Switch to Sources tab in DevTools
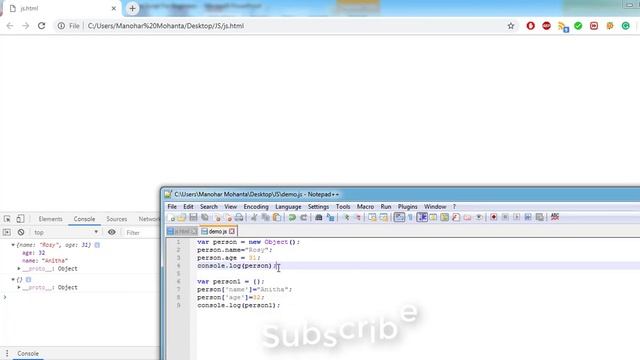Viewport: 640px width, 360px height. pyautogui.click(x=117, y=219)
